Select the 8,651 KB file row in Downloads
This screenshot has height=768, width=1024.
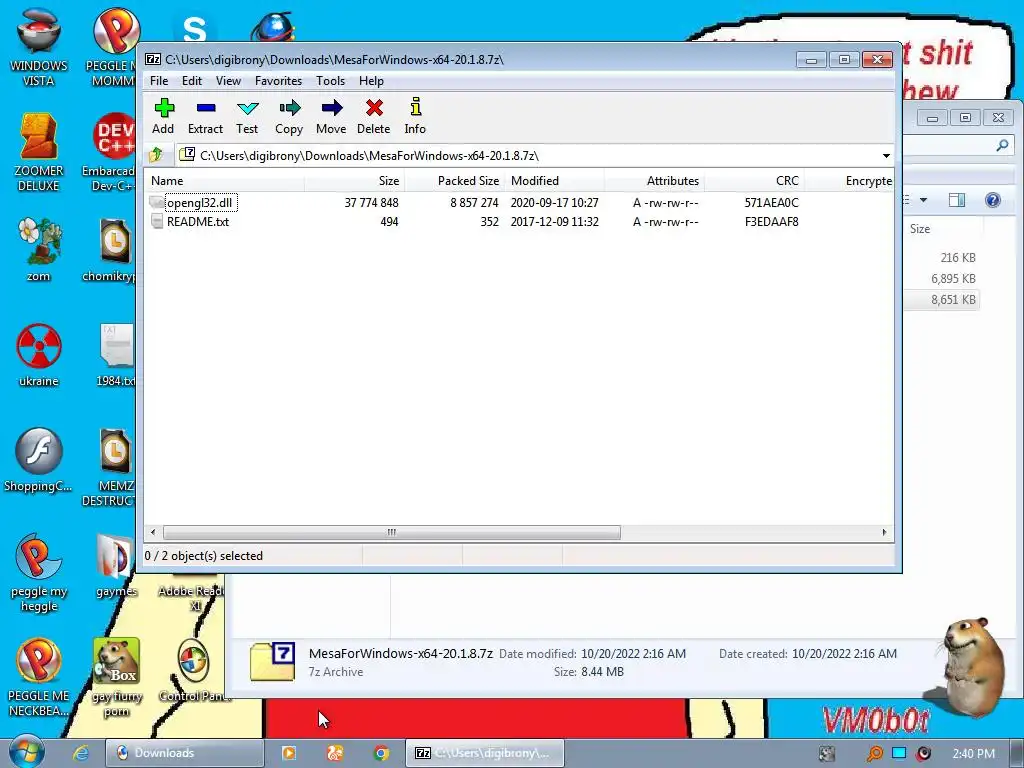[942, 300]
